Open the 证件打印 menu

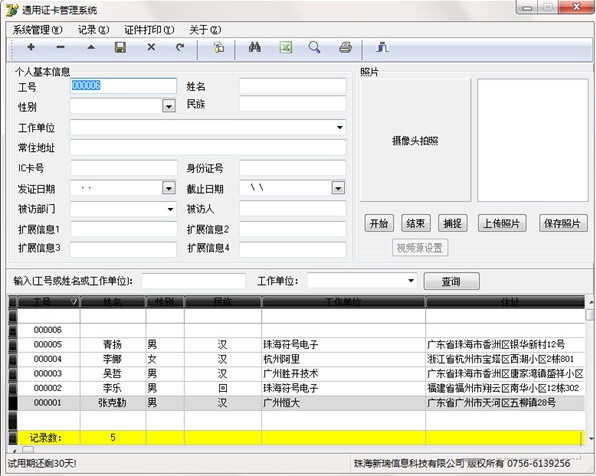149,30
